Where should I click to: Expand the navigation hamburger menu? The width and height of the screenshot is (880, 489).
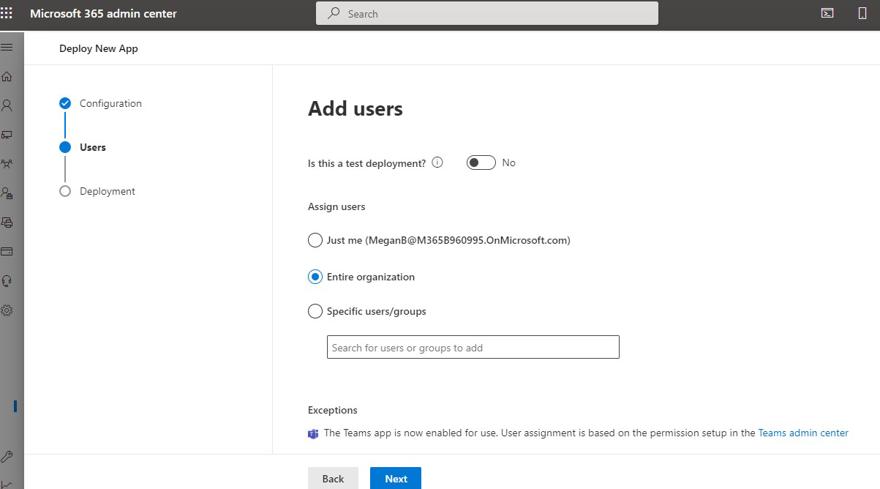pos(7,47)
